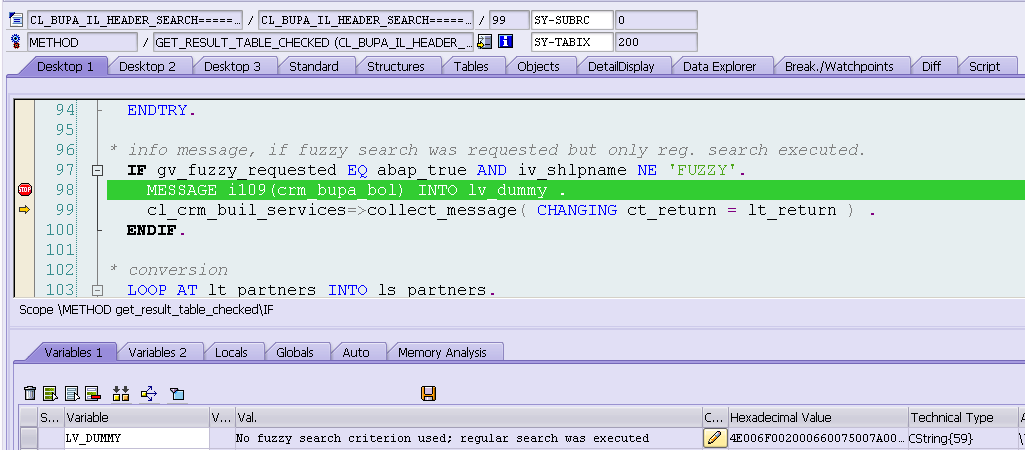
Task: Click the green list icon beside the trash icon
Action: click(50, 393)
